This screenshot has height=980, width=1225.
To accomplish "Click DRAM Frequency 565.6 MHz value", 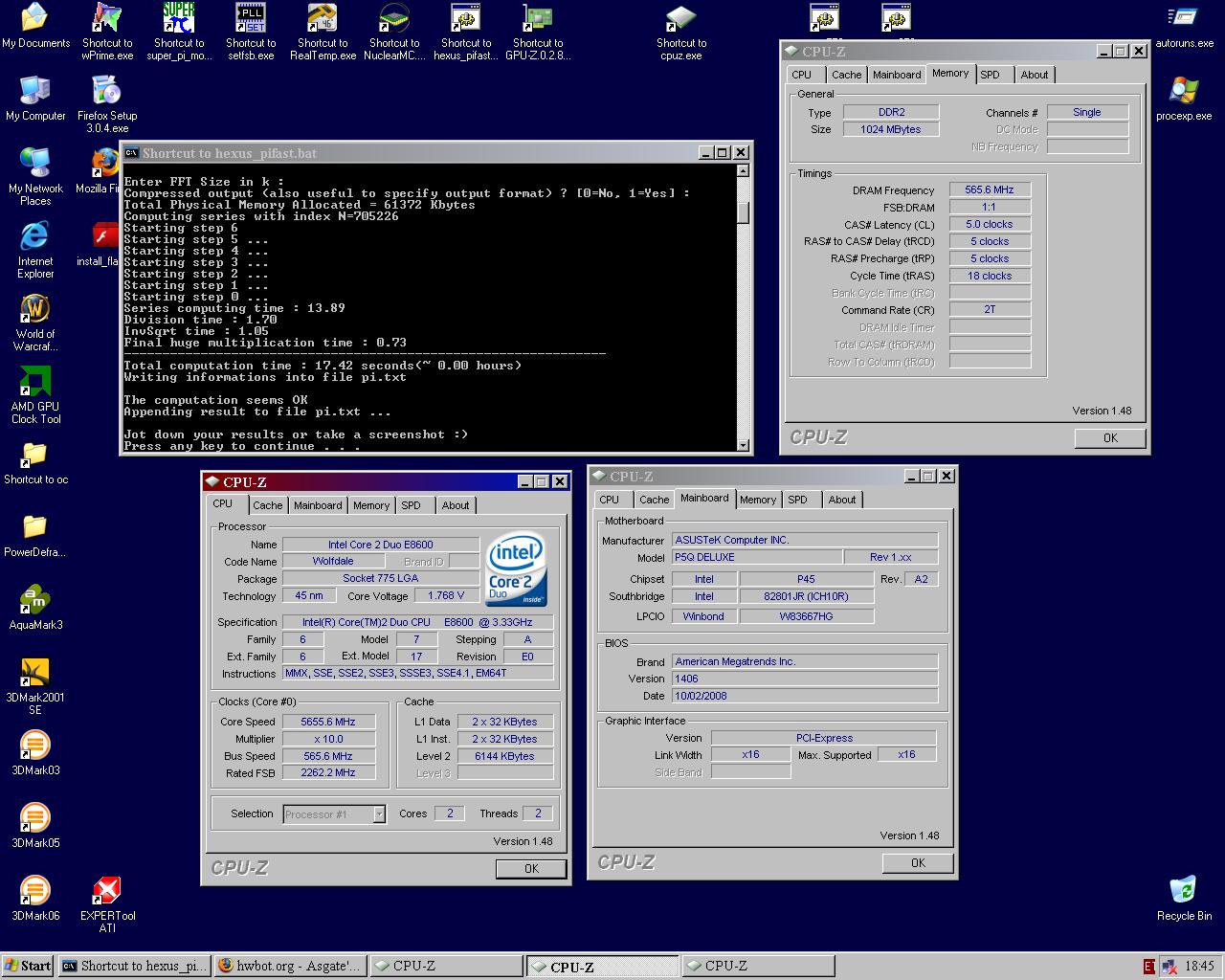I will pos(990,189).
